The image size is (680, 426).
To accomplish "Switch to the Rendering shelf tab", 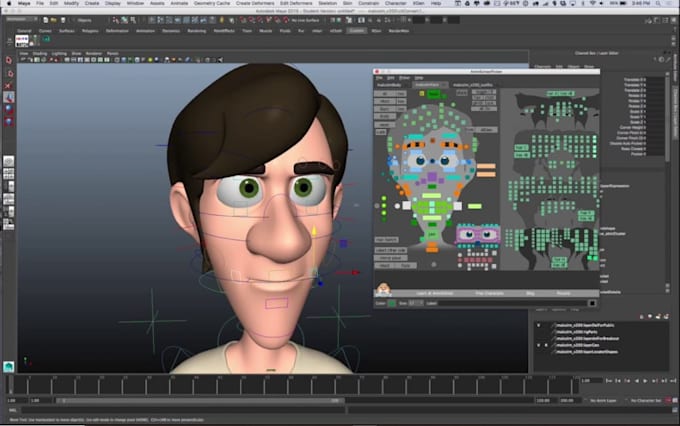I will coord(196,31).
